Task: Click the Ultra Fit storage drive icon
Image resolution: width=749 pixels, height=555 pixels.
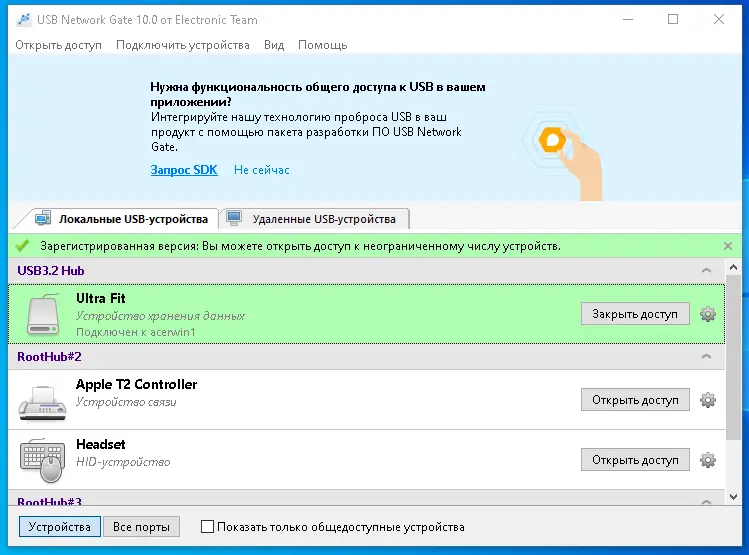Action: pyautogui.click(x=43, y=314)
